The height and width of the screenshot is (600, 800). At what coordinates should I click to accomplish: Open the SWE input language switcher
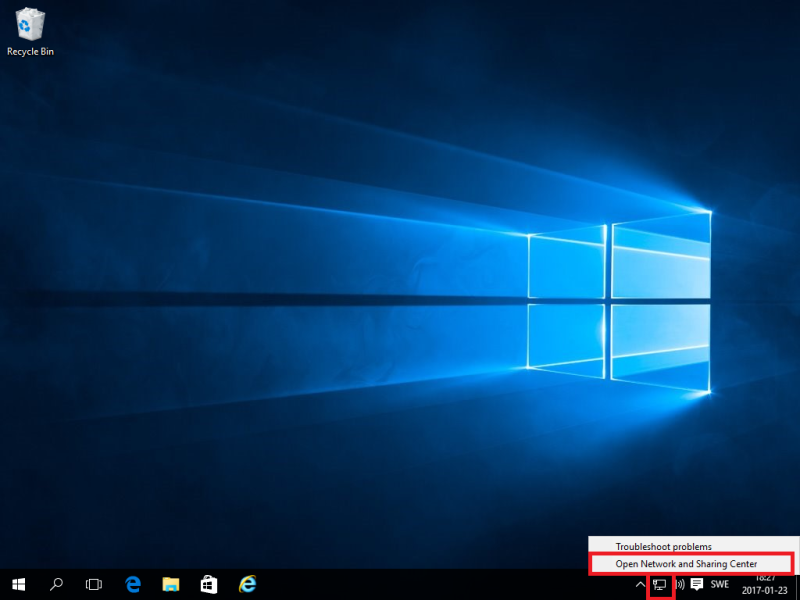[720, 584]
